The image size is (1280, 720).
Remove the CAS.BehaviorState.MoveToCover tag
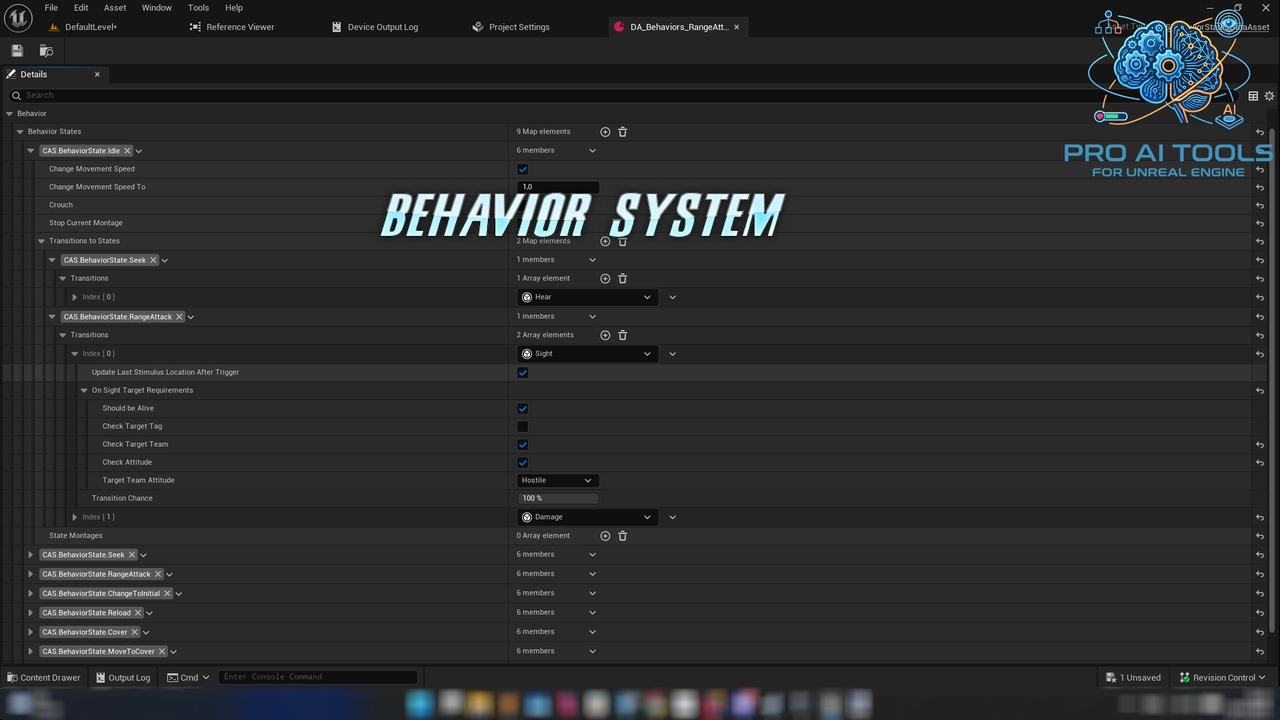tap(162, 652)
